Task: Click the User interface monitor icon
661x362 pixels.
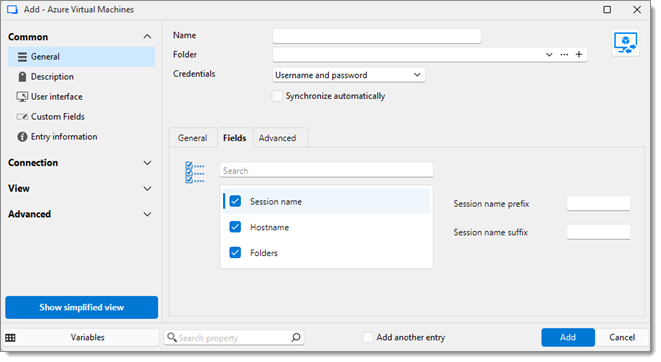Action: 22,97
